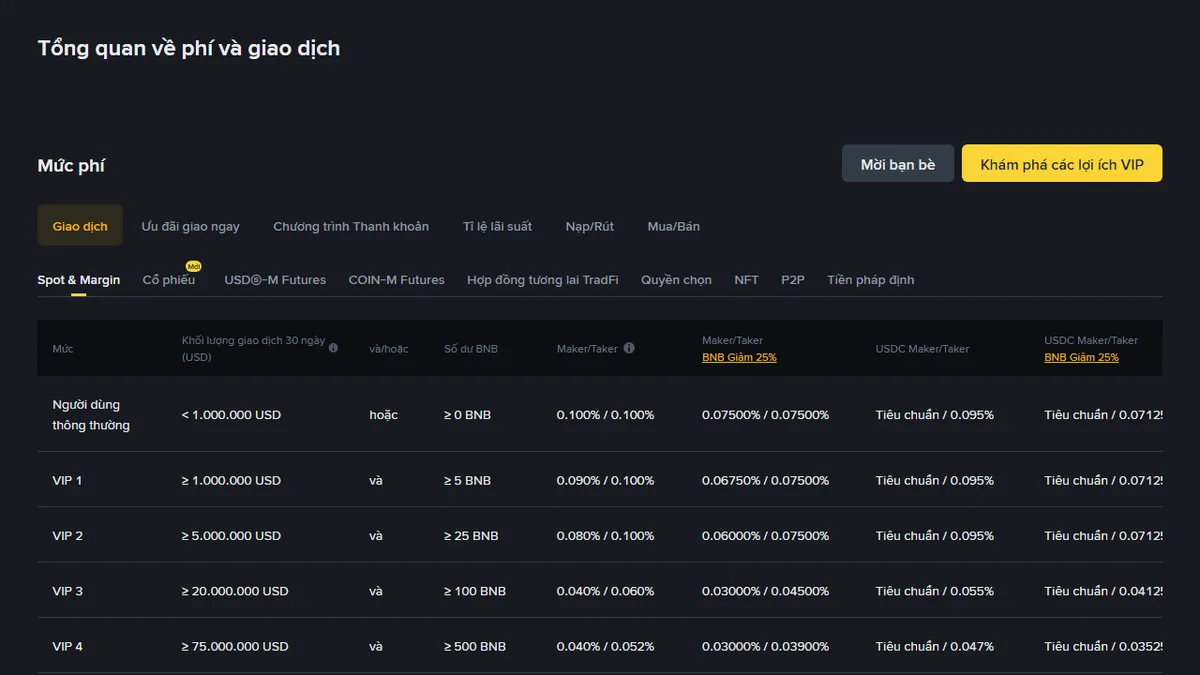The width and height of the screenshot is (1200, 675).
Task: Click Tiêu chuẩn / 0.055% USDC cell
Action: 935,591
